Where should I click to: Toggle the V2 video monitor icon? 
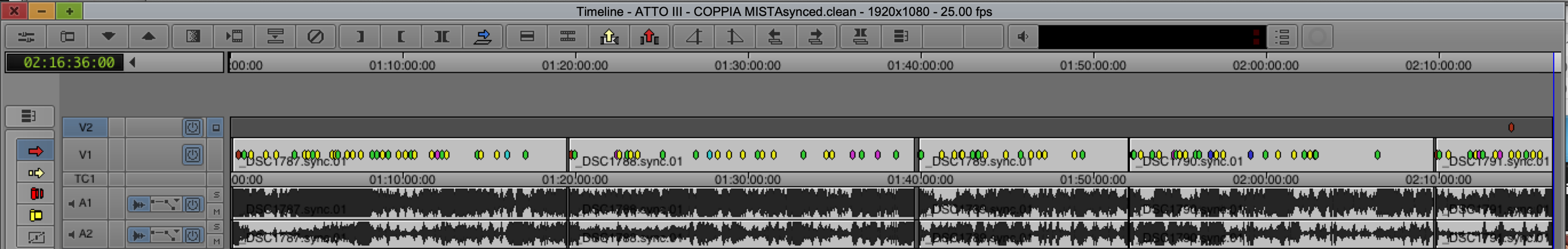click(215, 127)
